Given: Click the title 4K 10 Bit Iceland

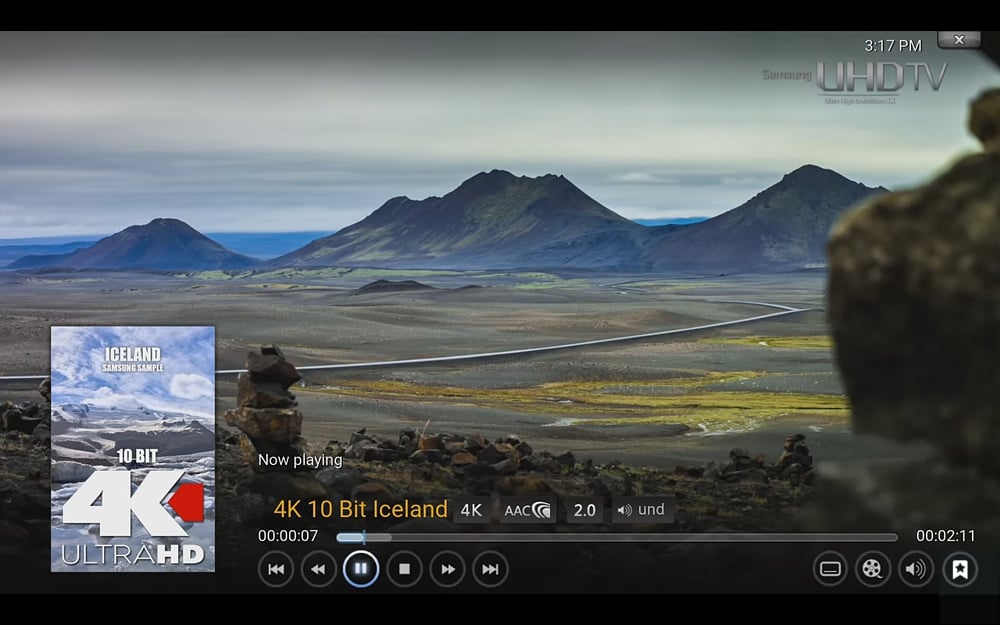Looking at the screenshot, I should (x=361, y=510).
